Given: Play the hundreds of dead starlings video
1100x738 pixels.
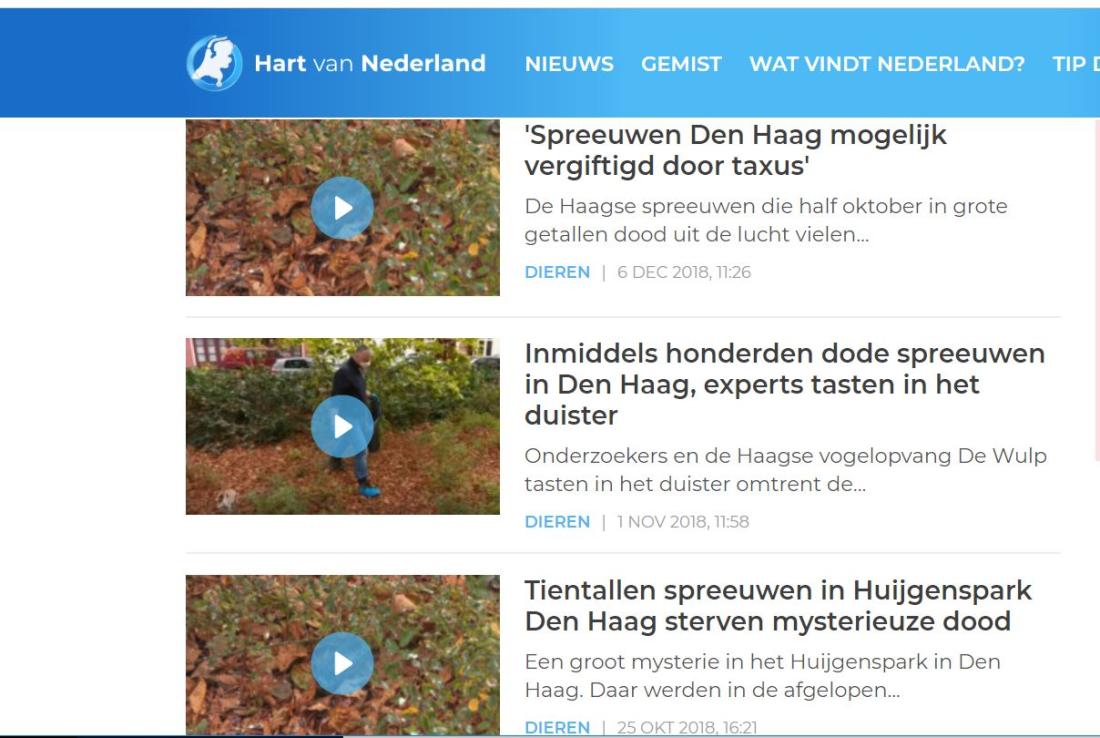Looking at the screenshot, I should tap(342, 427).
